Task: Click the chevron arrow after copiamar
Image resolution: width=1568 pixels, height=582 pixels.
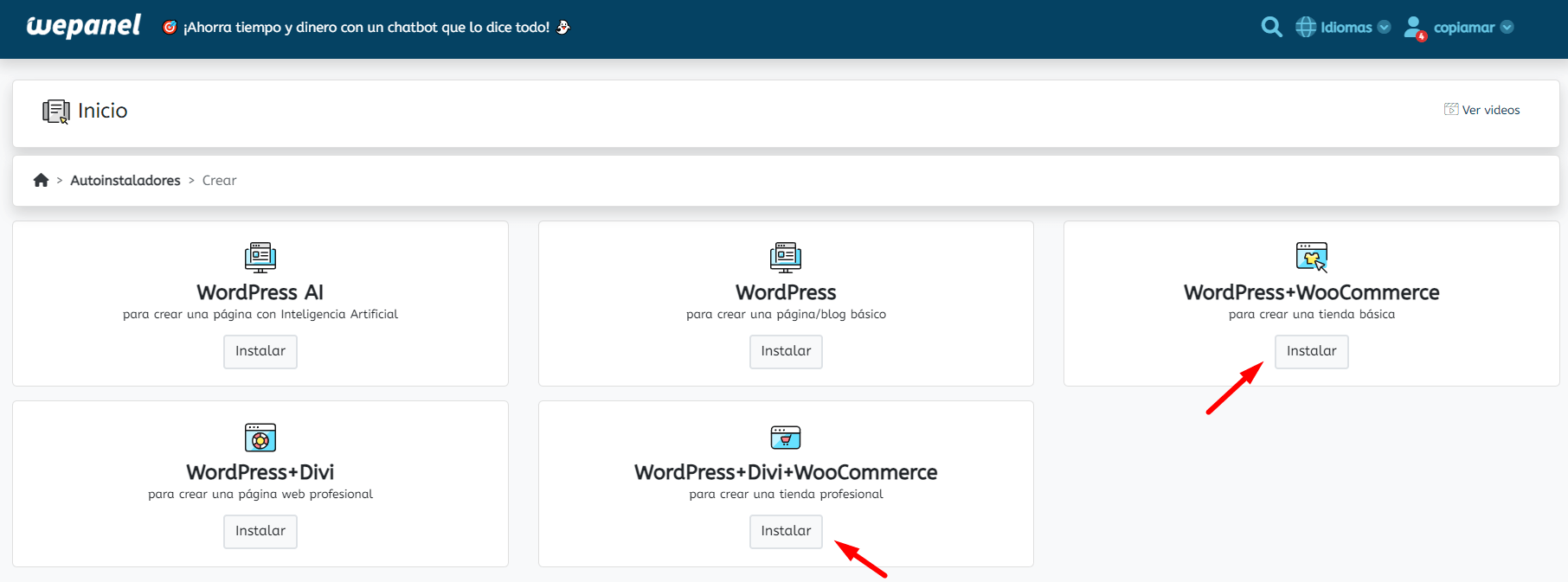Action: pos(1507,27)
